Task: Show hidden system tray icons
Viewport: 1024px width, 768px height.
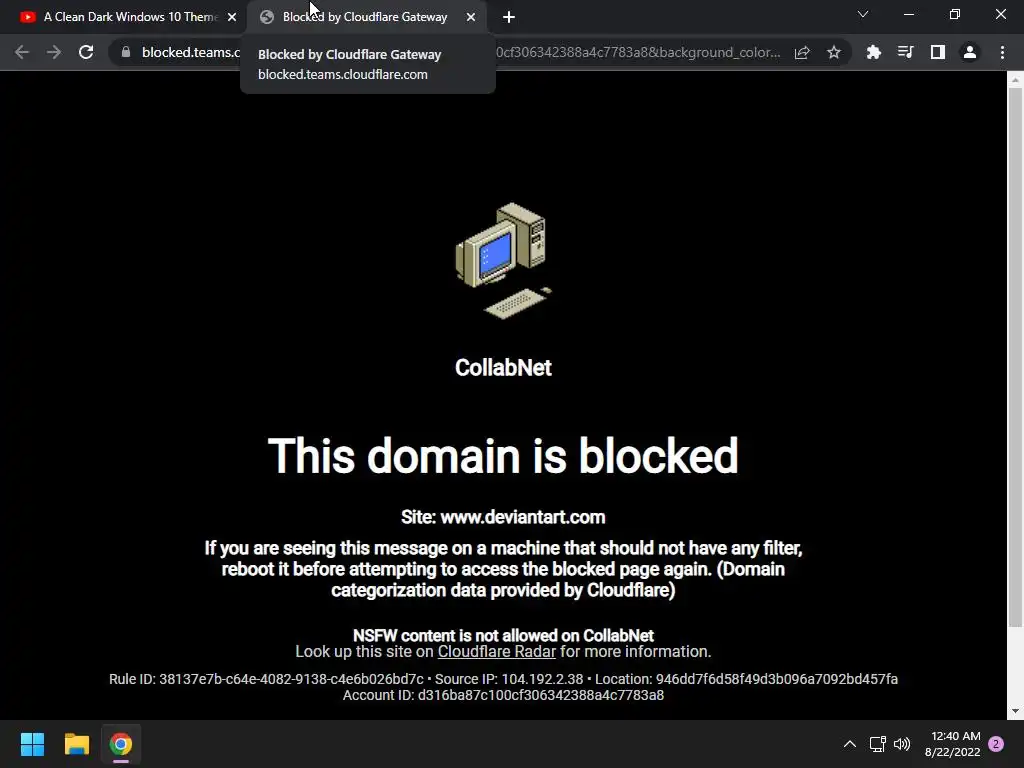Action: (850, 744)
